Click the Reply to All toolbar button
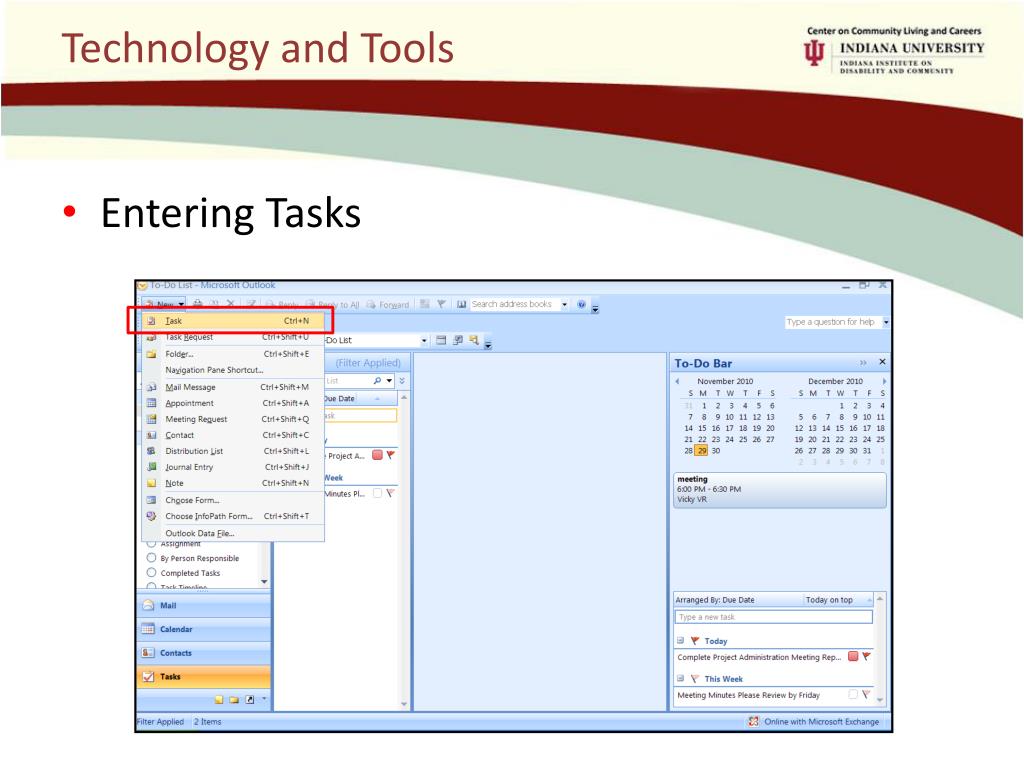 coord(332,304)
